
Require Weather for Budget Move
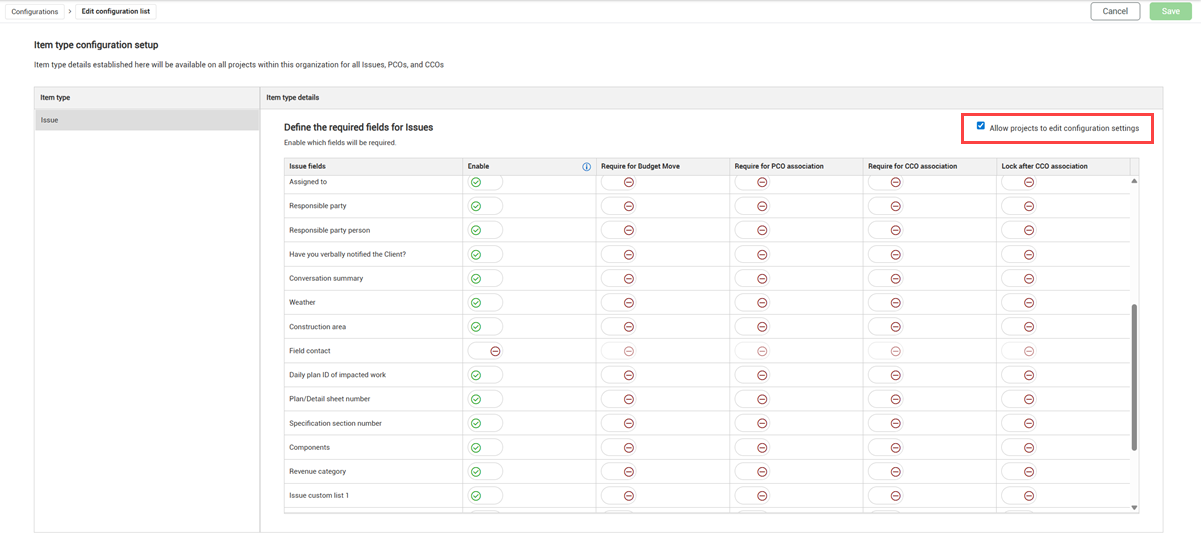(x=619, y=303)
